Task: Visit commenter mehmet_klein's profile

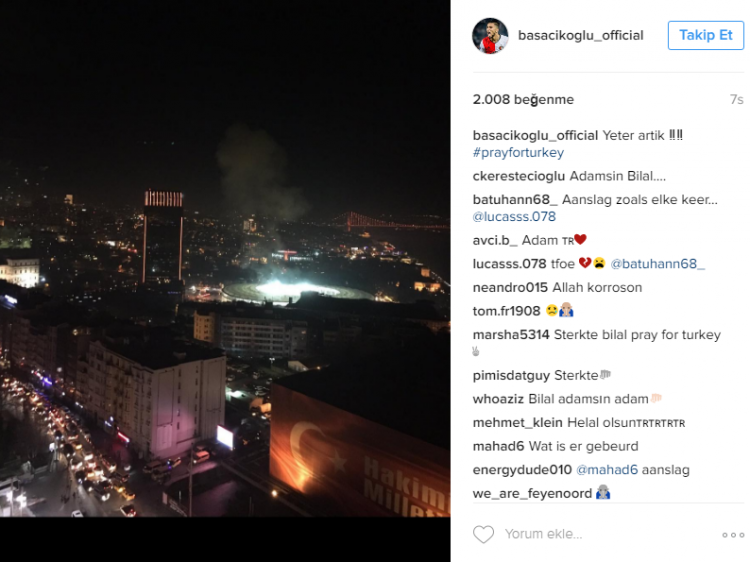Action: pyautogui.click(x=518, y=423)
